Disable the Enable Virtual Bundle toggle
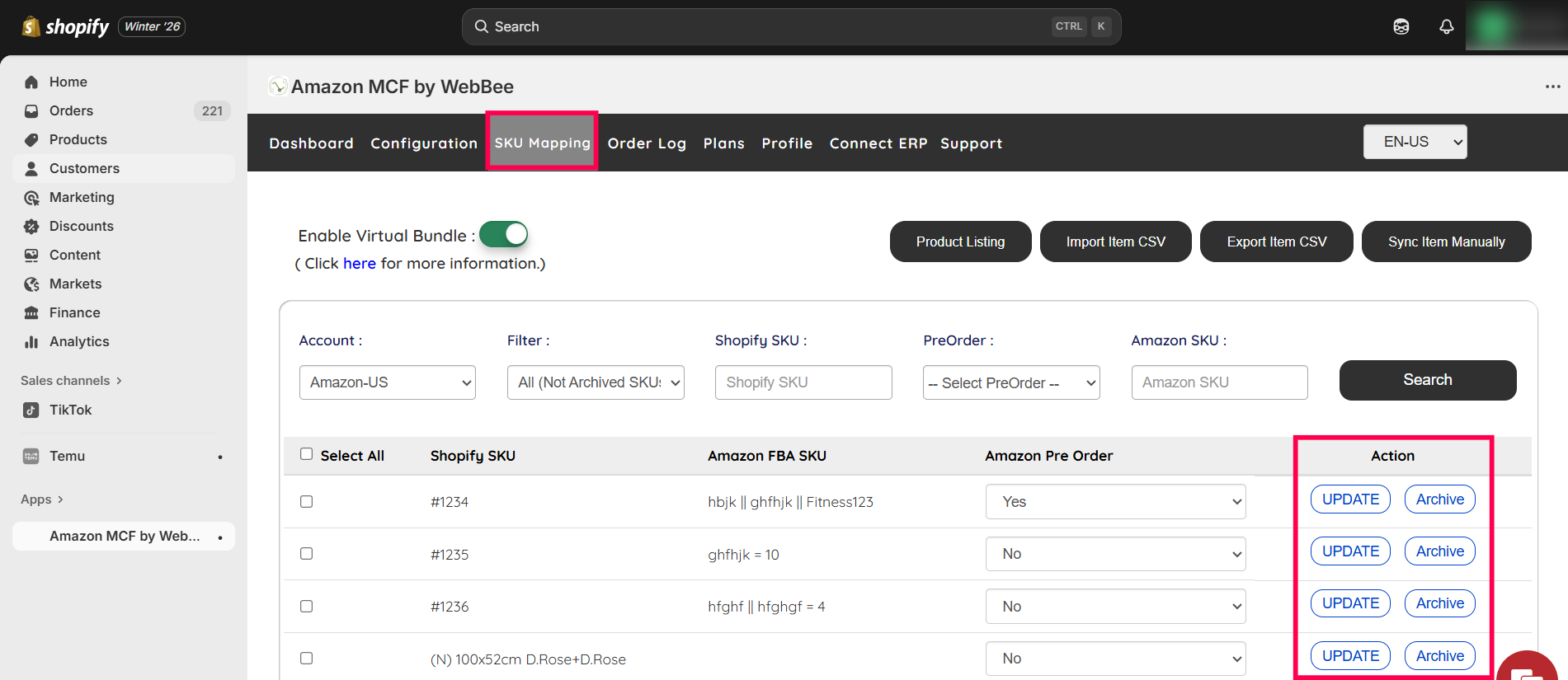 click(503, 235)
